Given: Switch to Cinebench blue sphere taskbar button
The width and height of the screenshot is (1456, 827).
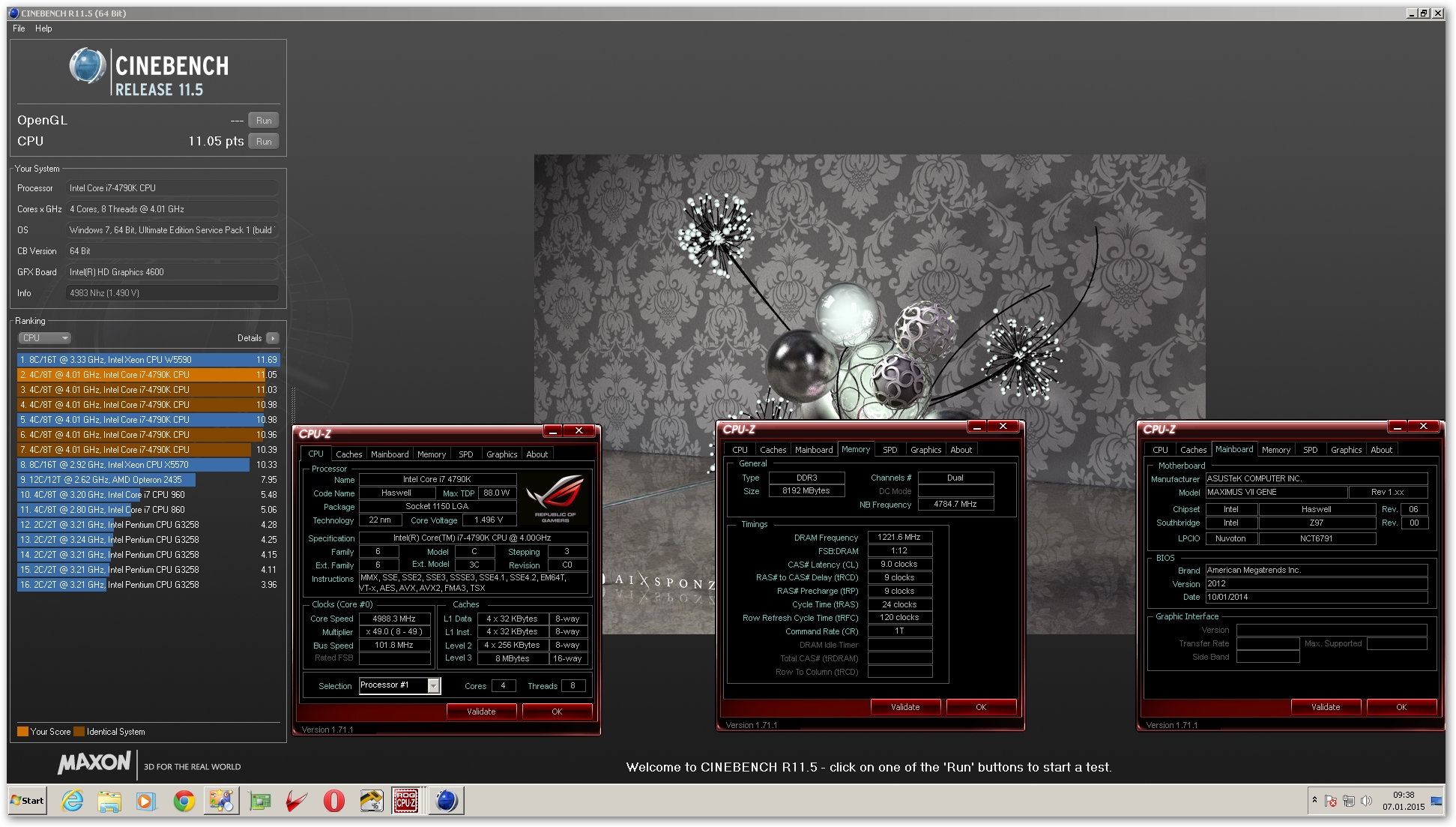Looking at the screenshot, I should (447, 801).
